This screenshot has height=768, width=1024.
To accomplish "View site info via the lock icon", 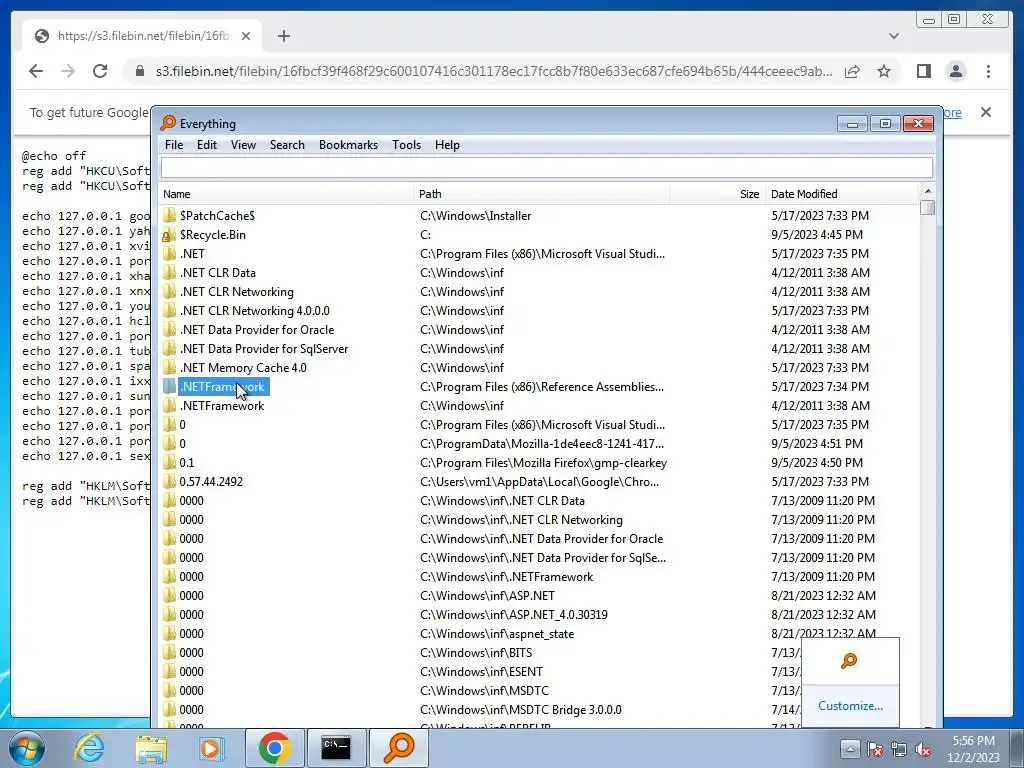I will [x=140, y=71].
